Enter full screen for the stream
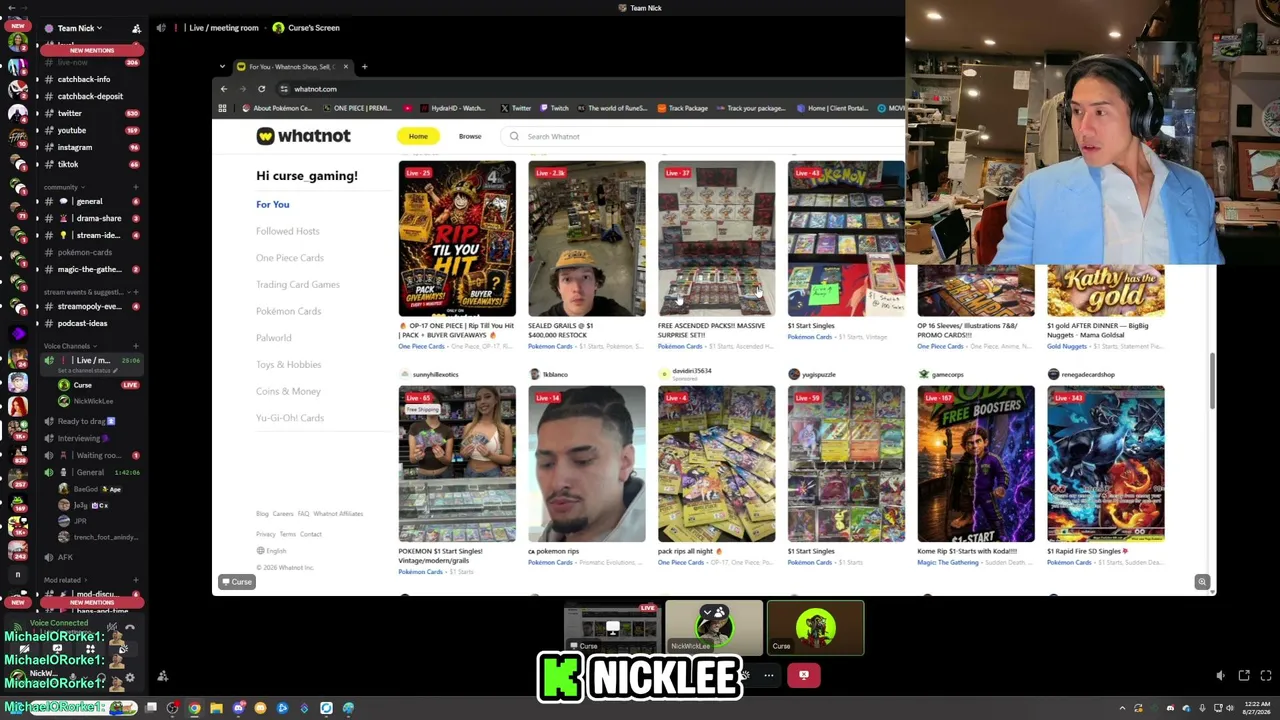The width and height of the screenshot is (1280, 720). pyautogui.click(x=1266, y=676)
